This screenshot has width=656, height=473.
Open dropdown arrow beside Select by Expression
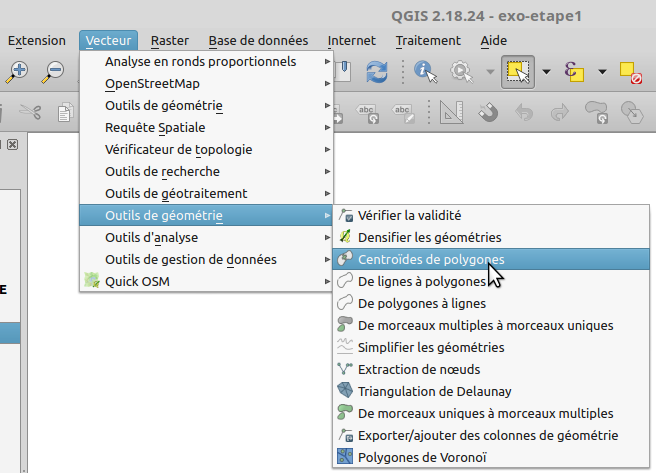click(602, 72)
